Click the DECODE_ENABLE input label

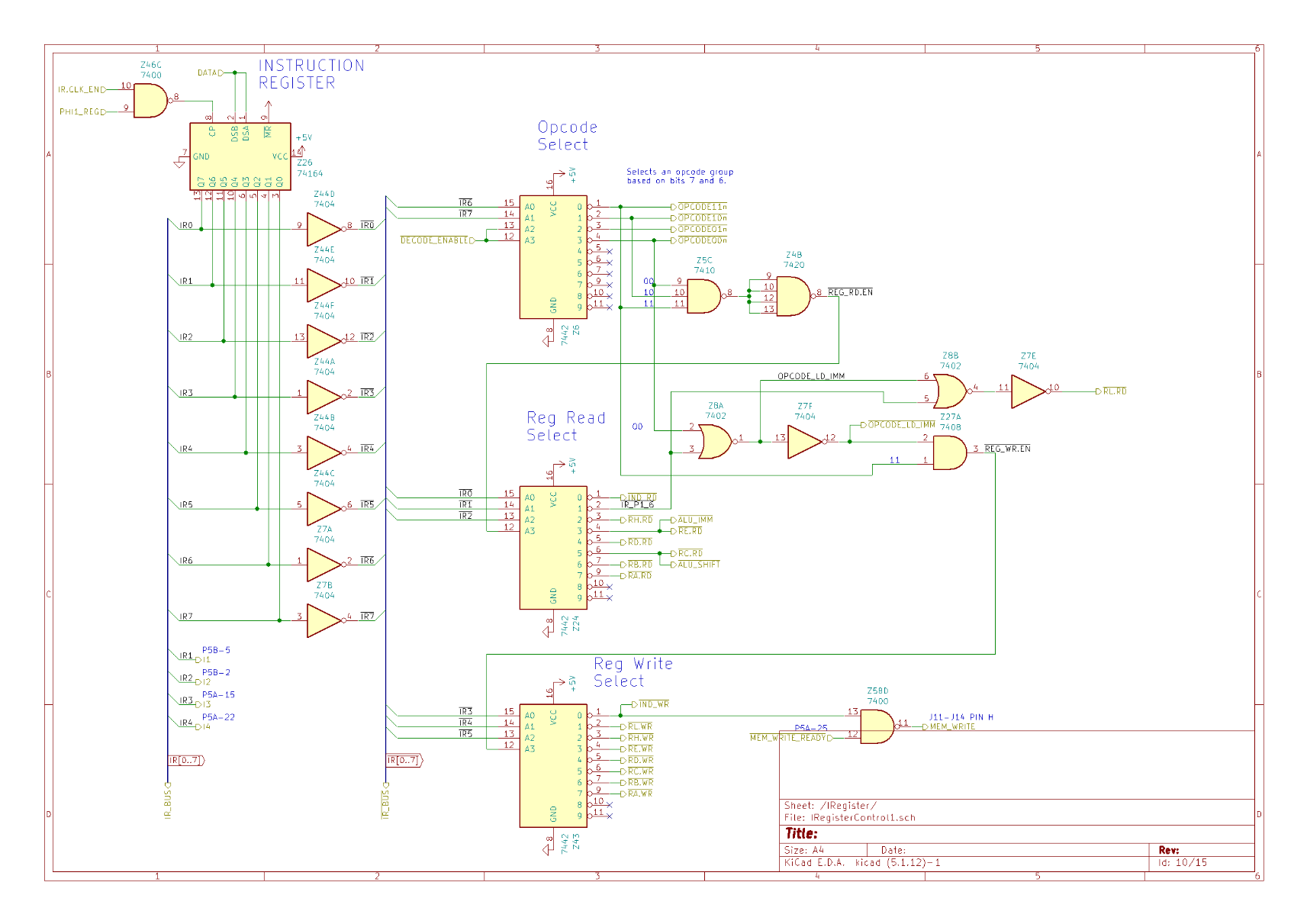[436, 240]
